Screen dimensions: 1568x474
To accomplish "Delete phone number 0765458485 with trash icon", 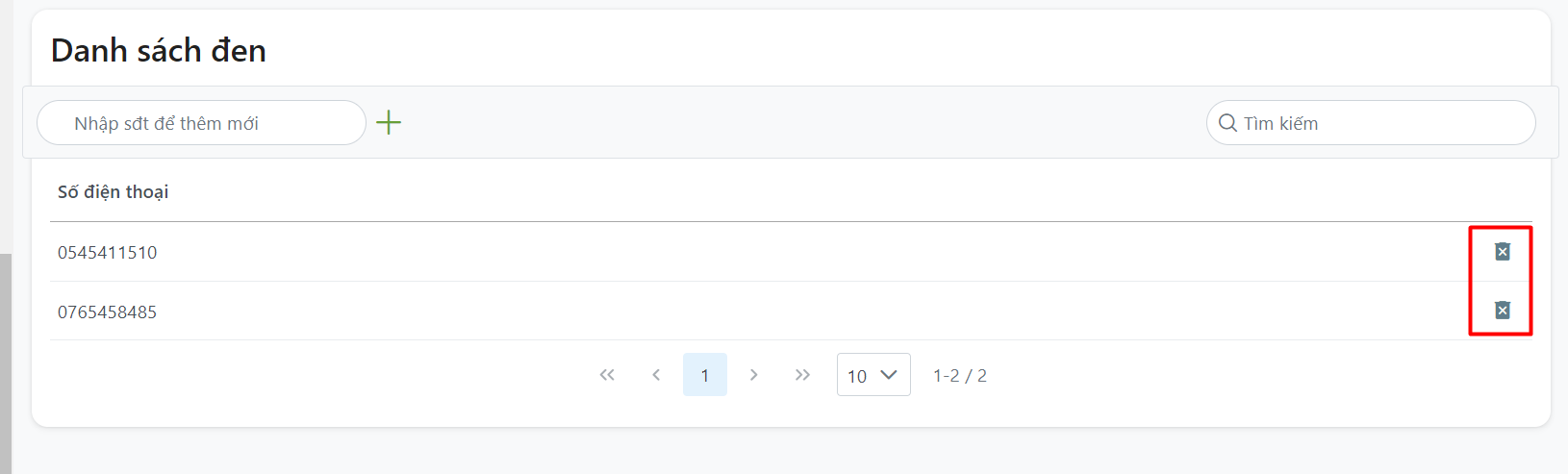I will point(1502,311).
